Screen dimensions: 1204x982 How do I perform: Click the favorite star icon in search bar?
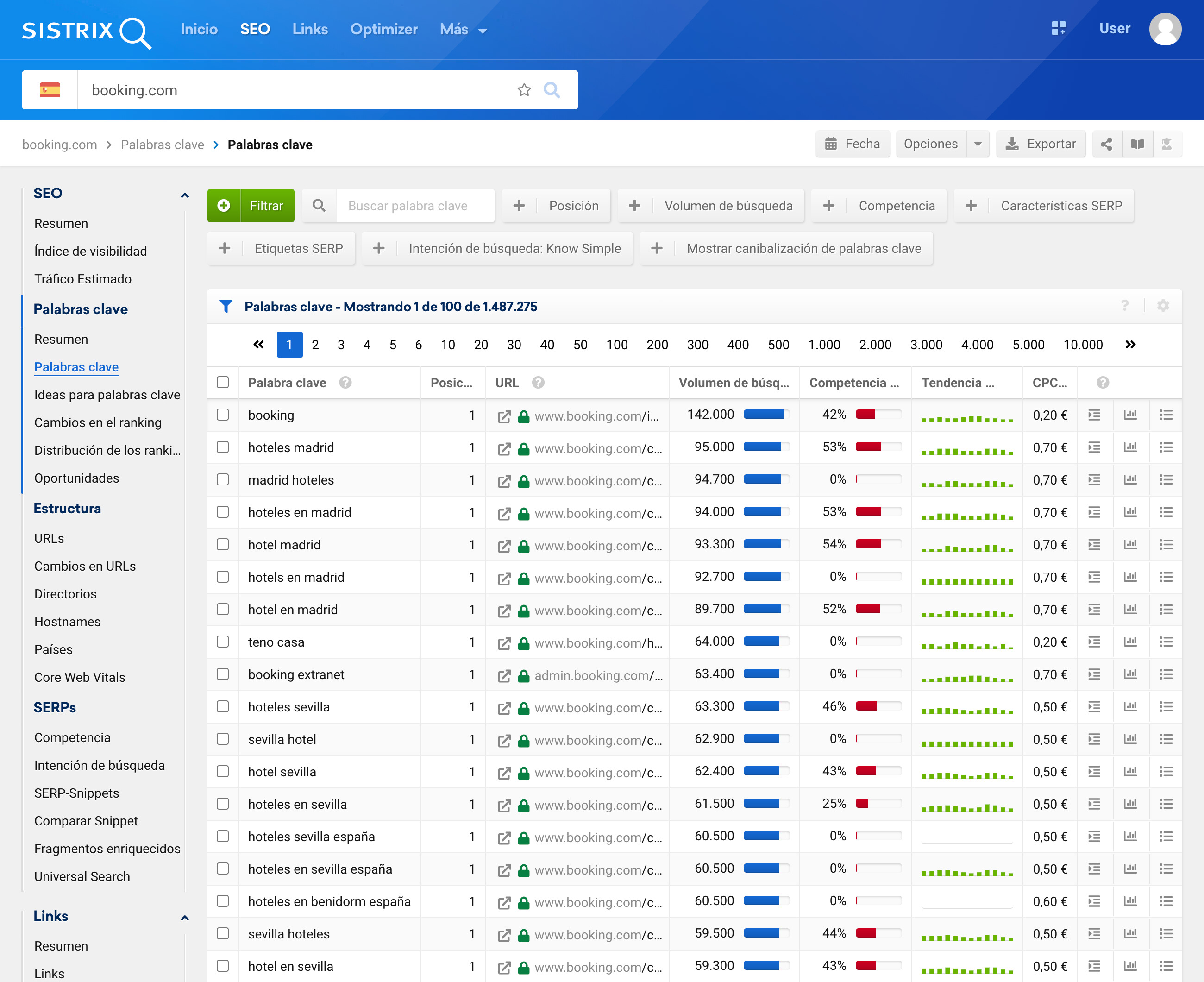tap(524, 90)
